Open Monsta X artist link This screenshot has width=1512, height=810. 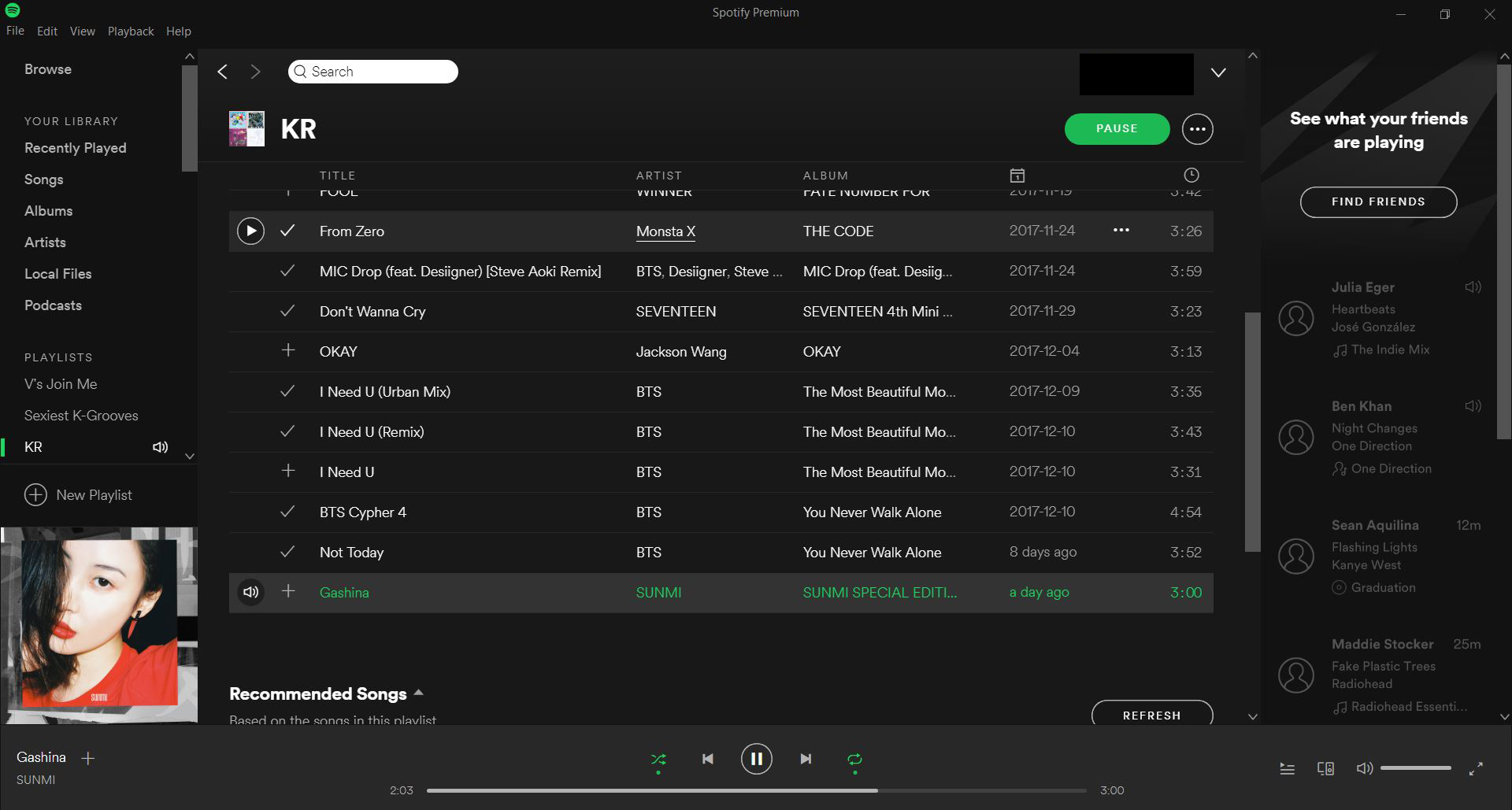point(665,231)
